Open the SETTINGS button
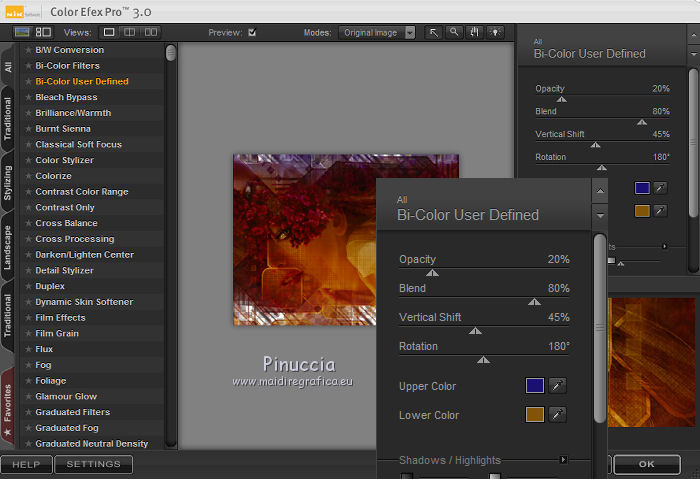This screenshot has width=700, height=479. click(93, 464)
